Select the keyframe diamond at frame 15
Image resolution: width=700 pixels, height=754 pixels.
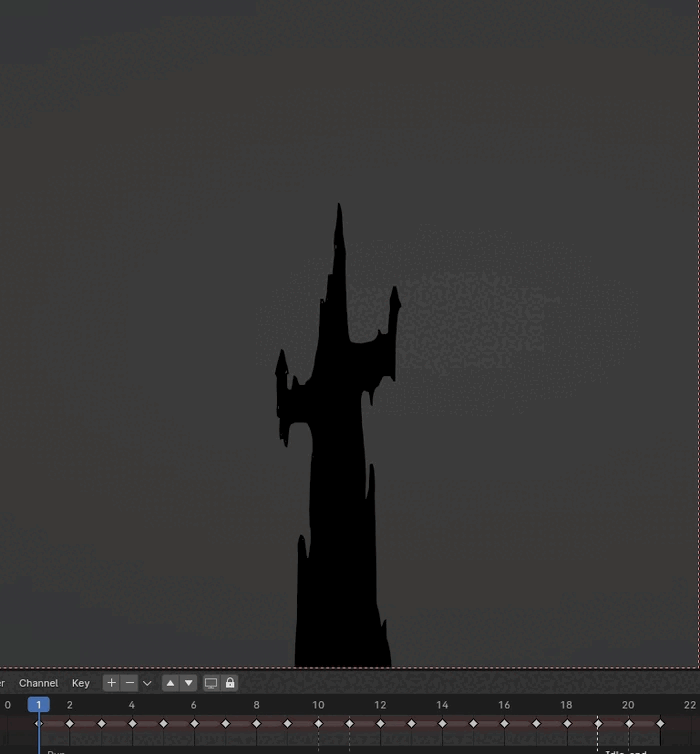point(474,723)
